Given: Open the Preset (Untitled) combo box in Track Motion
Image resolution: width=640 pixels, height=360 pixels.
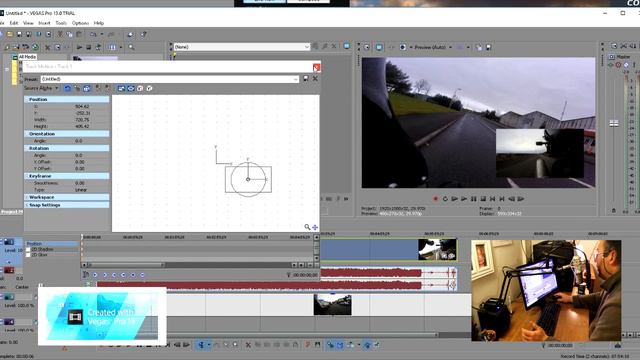Looking at the screenshot, I should coord(169,79).
